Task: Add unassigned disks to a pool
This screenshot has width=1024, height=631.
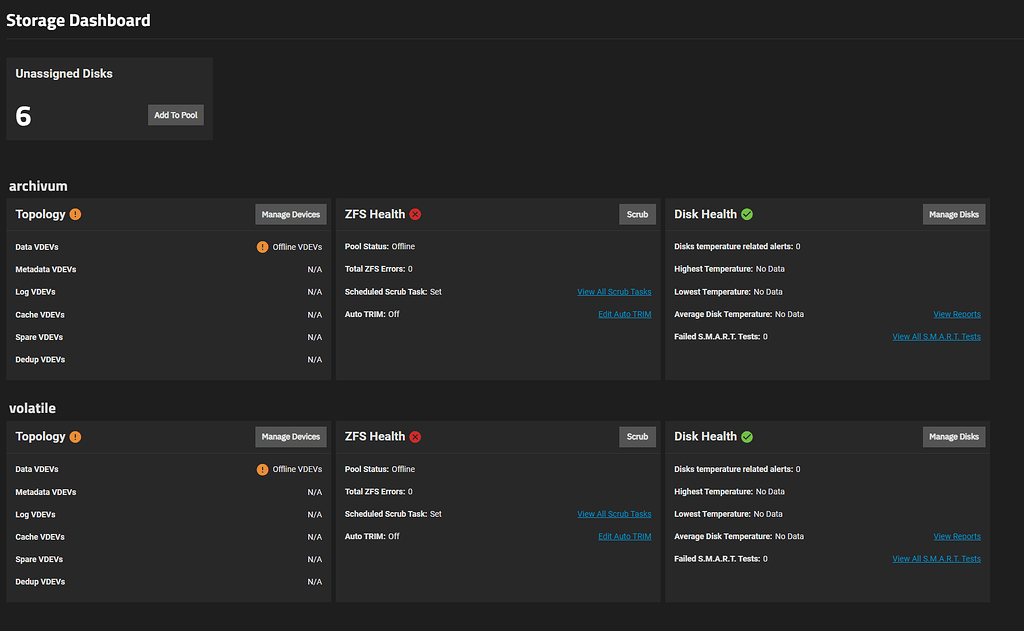Action: pos(175,114)
